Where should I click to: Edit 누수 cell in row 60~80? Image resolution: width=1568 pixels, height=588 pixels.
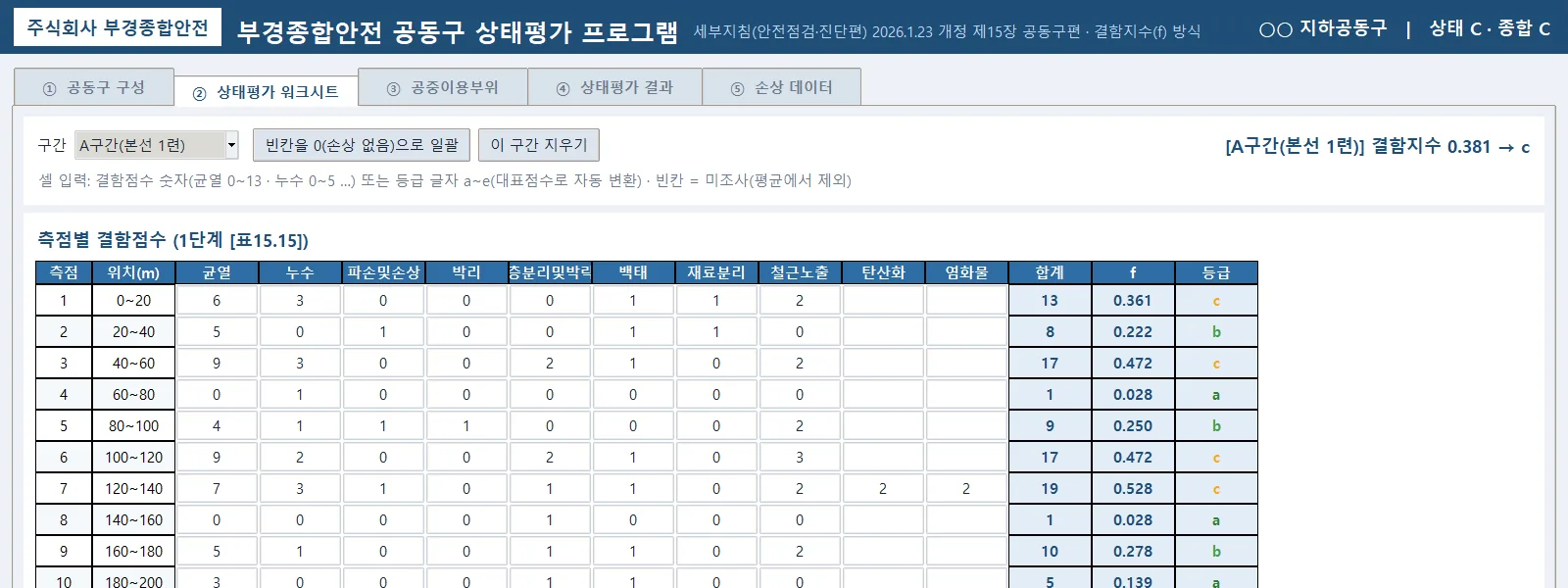click(300, 394)
